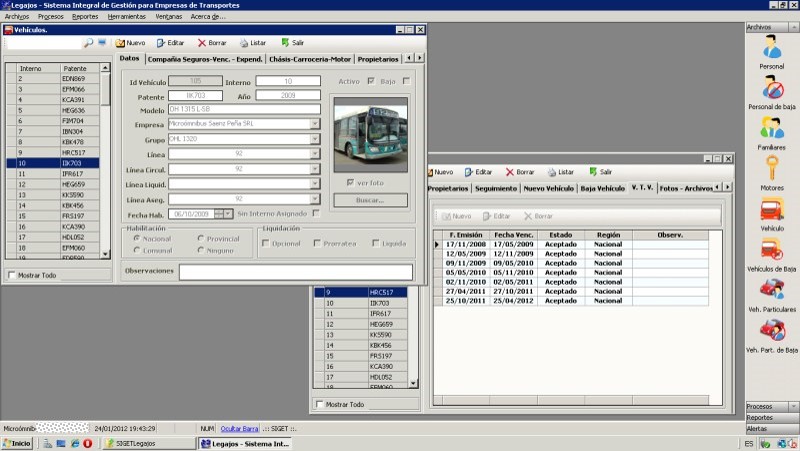Open the Vehículo sidebar icon
Image resolution: width=800 pixels, height=451 pixels.
pyautogui.click(x=771, y=211)
